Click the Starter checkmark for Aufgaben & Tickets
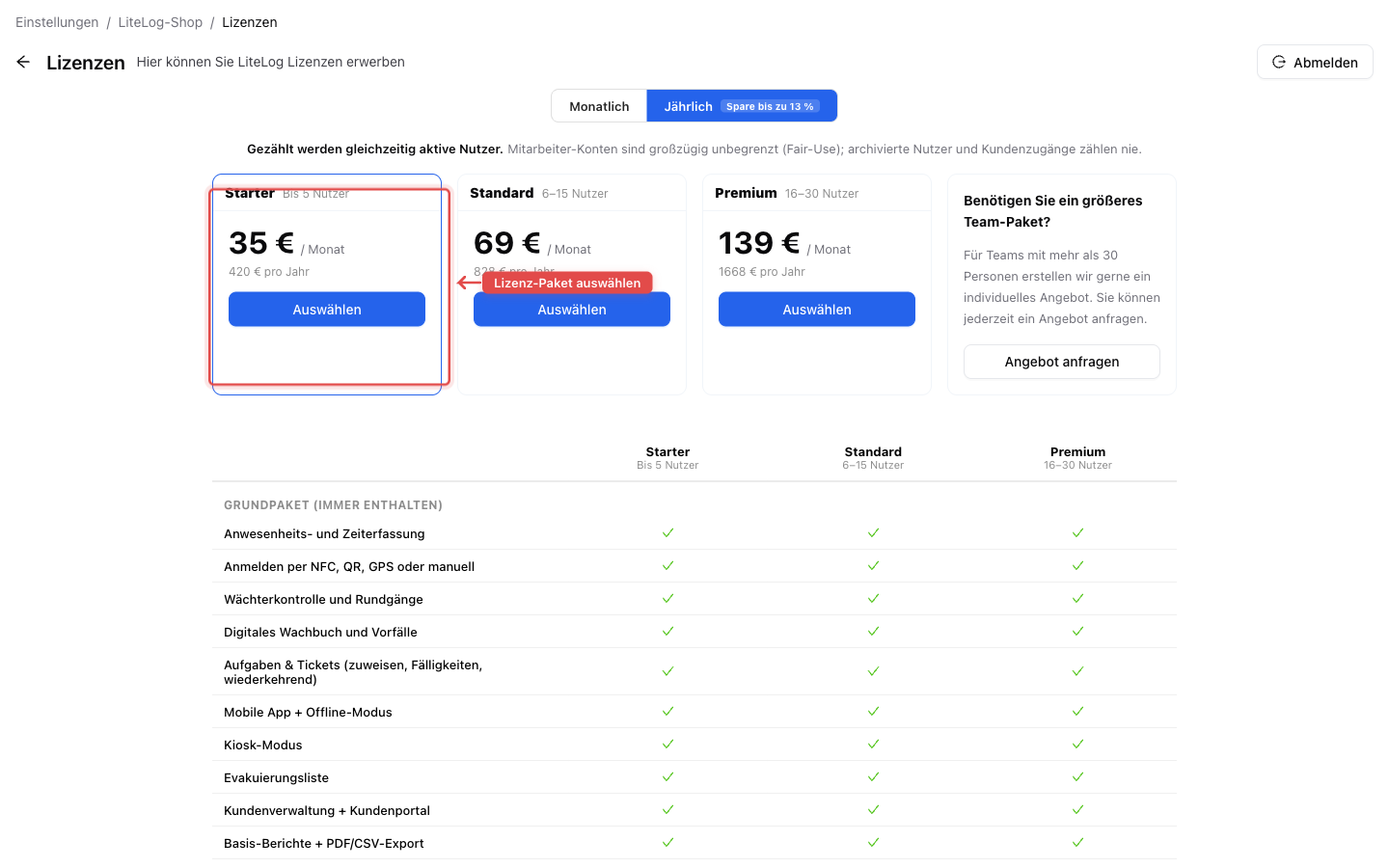Viewport: 1389px width, 868px height. tap(667, 671)
